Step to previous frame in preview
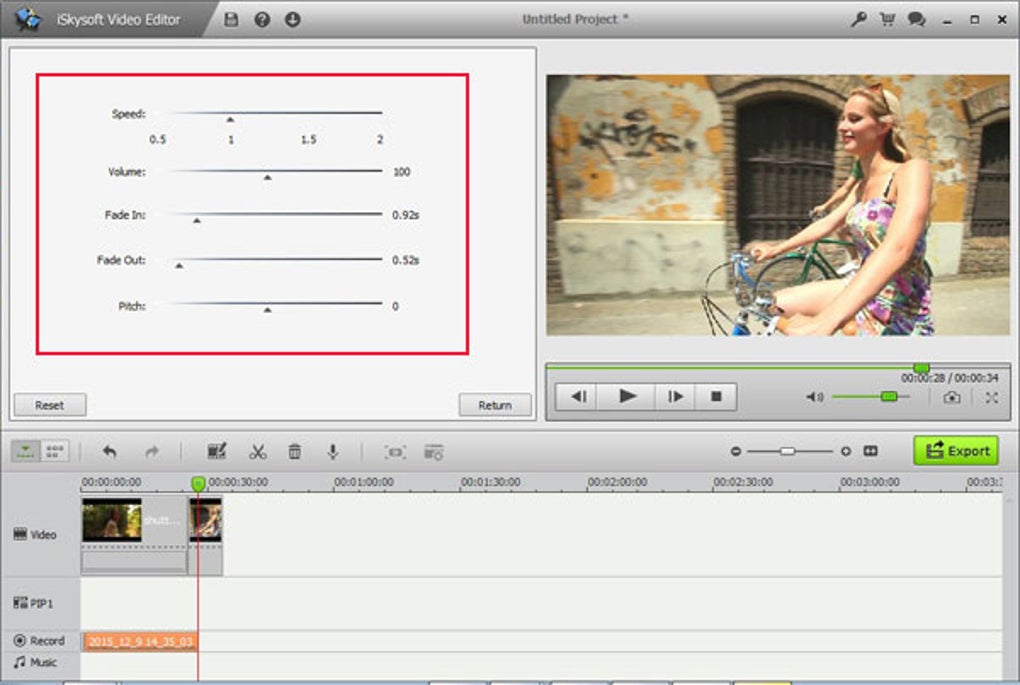The height and width of the screenshot is (685, 1020). (x=579, y=396)
